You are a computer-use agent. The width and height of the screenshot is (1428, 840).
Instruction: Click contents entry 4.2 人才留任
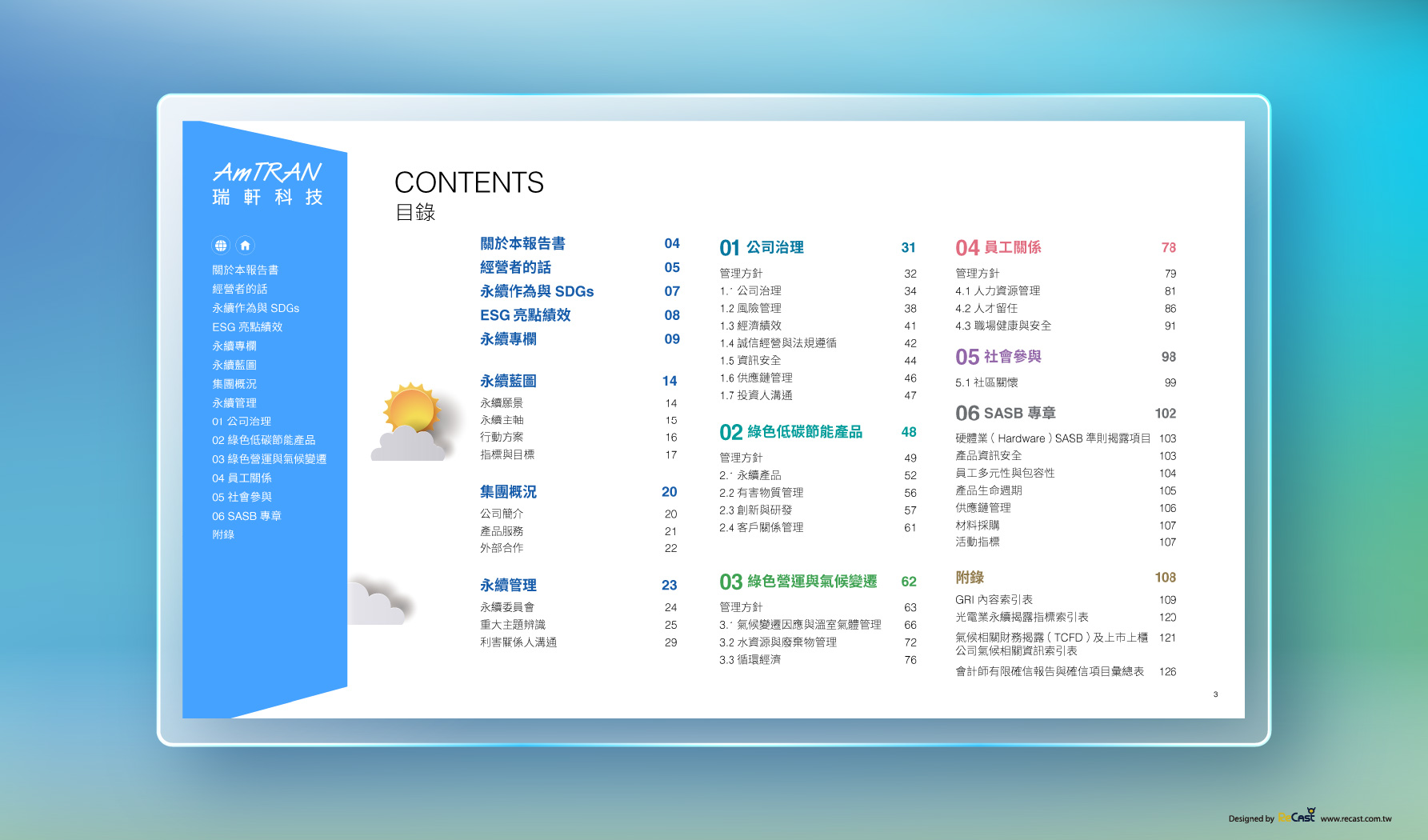click(x=986, y=308)
